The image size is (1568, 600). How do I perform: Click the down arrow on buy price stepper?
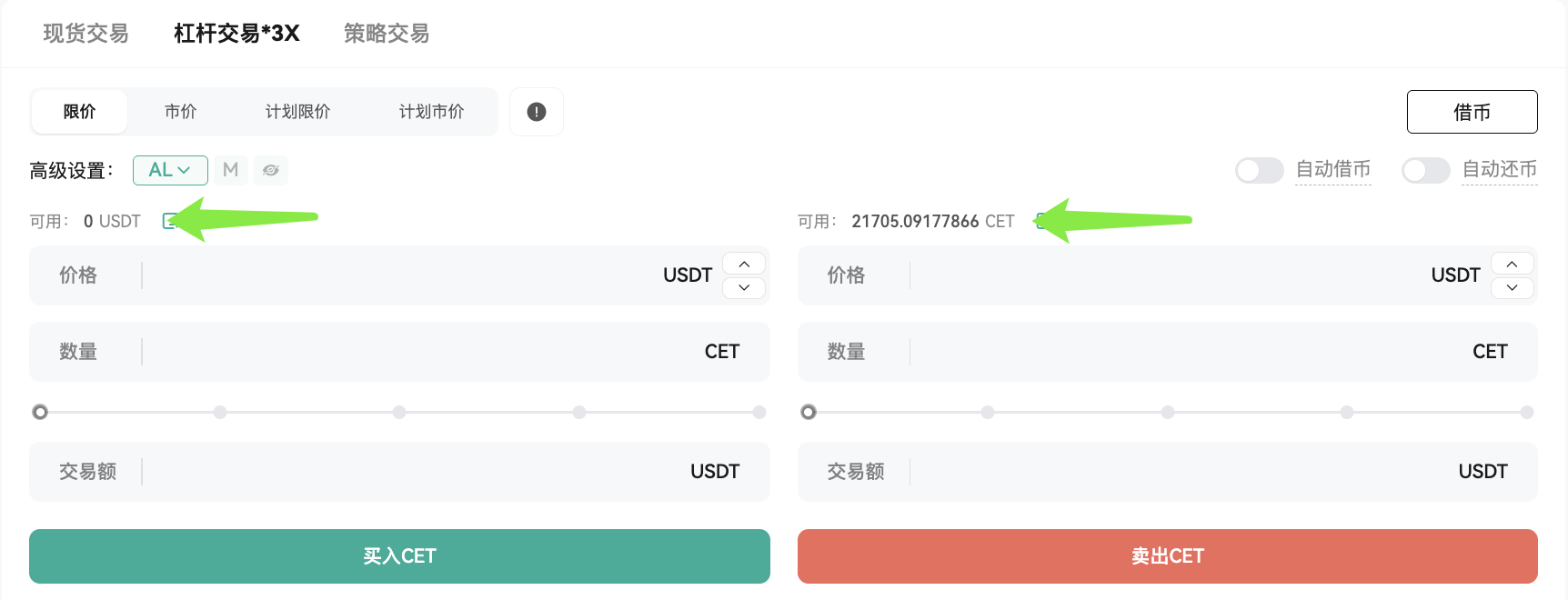pyautogui.click(x=743, y=287)
